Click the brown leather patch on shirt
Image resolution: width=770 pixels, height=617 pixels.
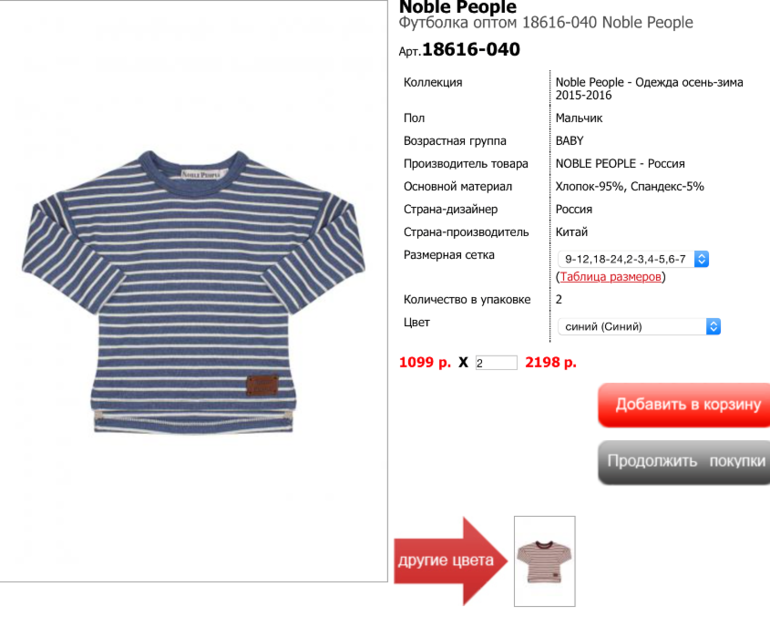point(262,385)
